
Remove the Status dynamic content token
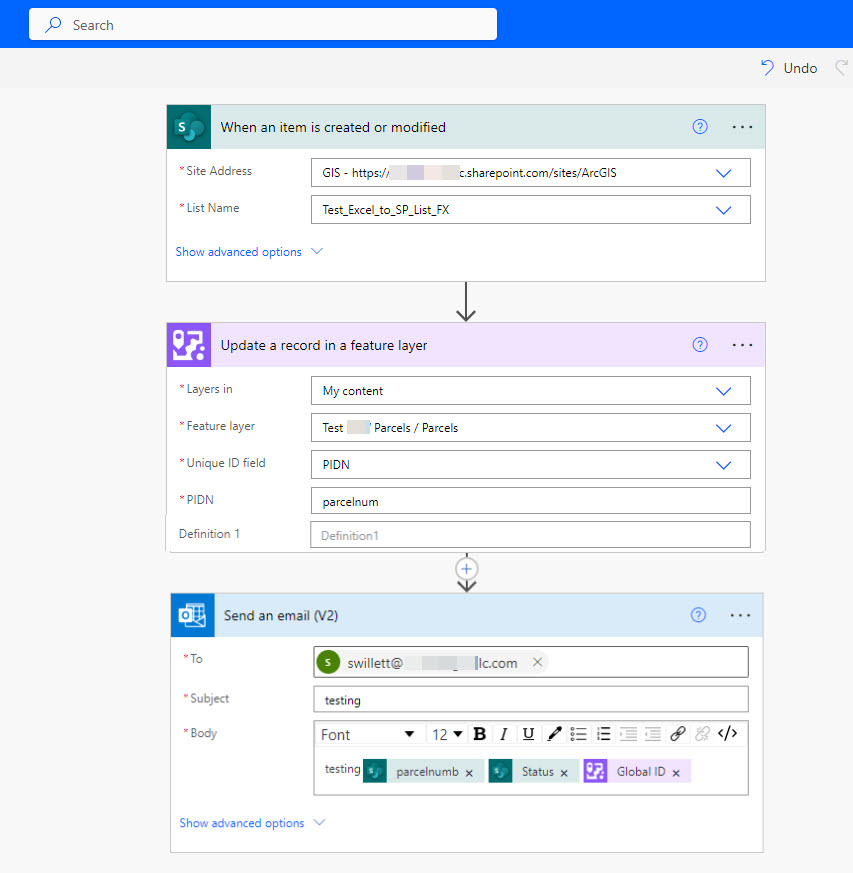point(566,771)
